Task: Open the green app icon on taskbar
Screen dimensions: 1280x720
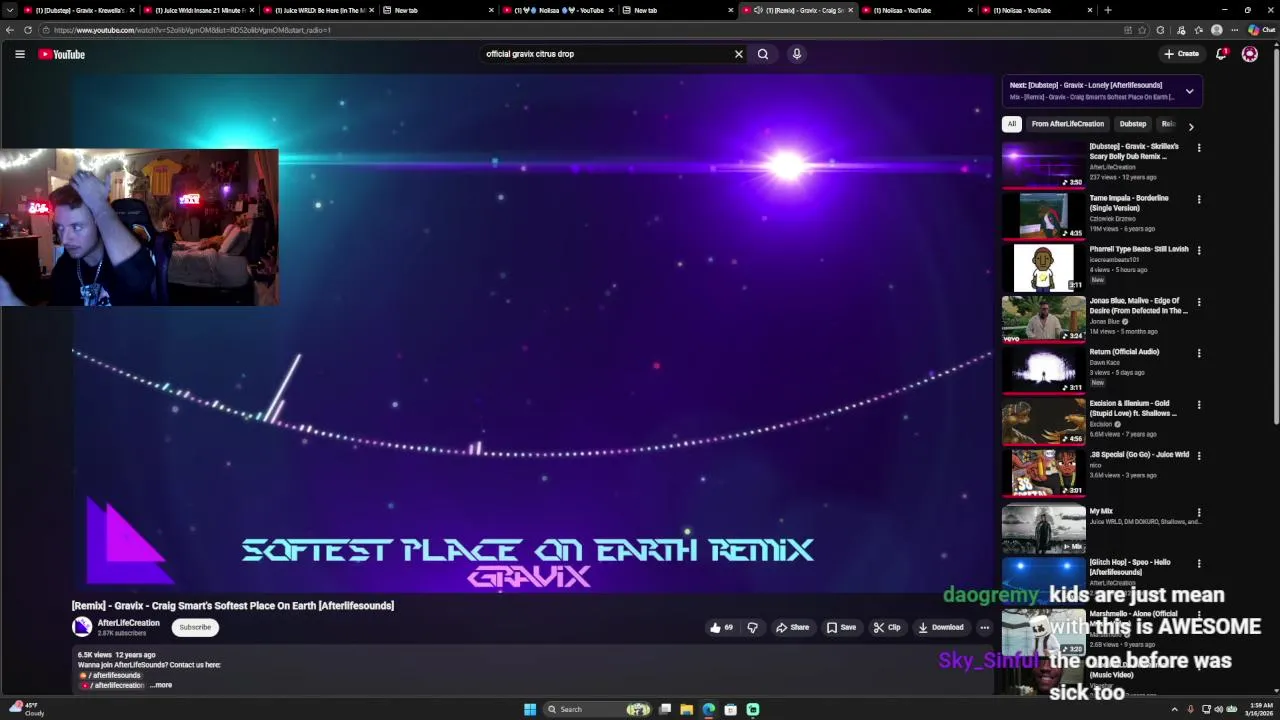Action: (x=753, y=709)
